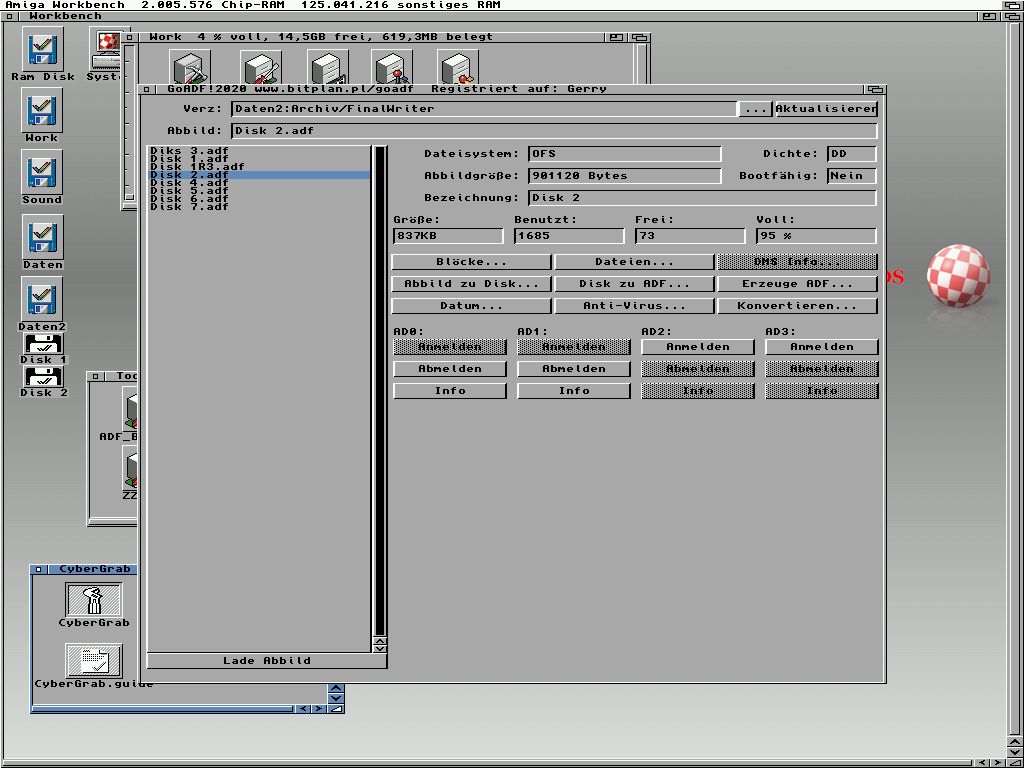The height and width of the screenshot is (768, 1024).
Task: Click Abmelden under AD1
Action: [x=574, y=369]
